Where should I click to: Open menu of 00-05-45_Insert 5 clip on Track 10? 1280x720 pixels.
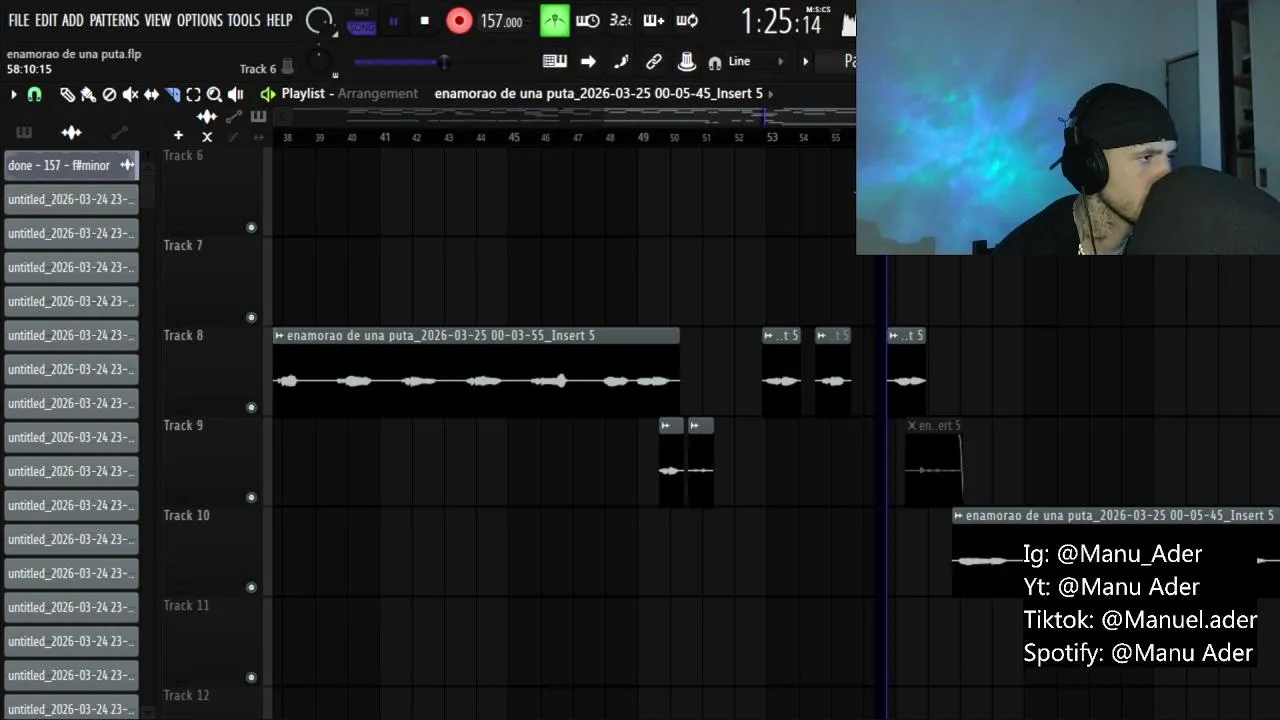coord(958,516)
